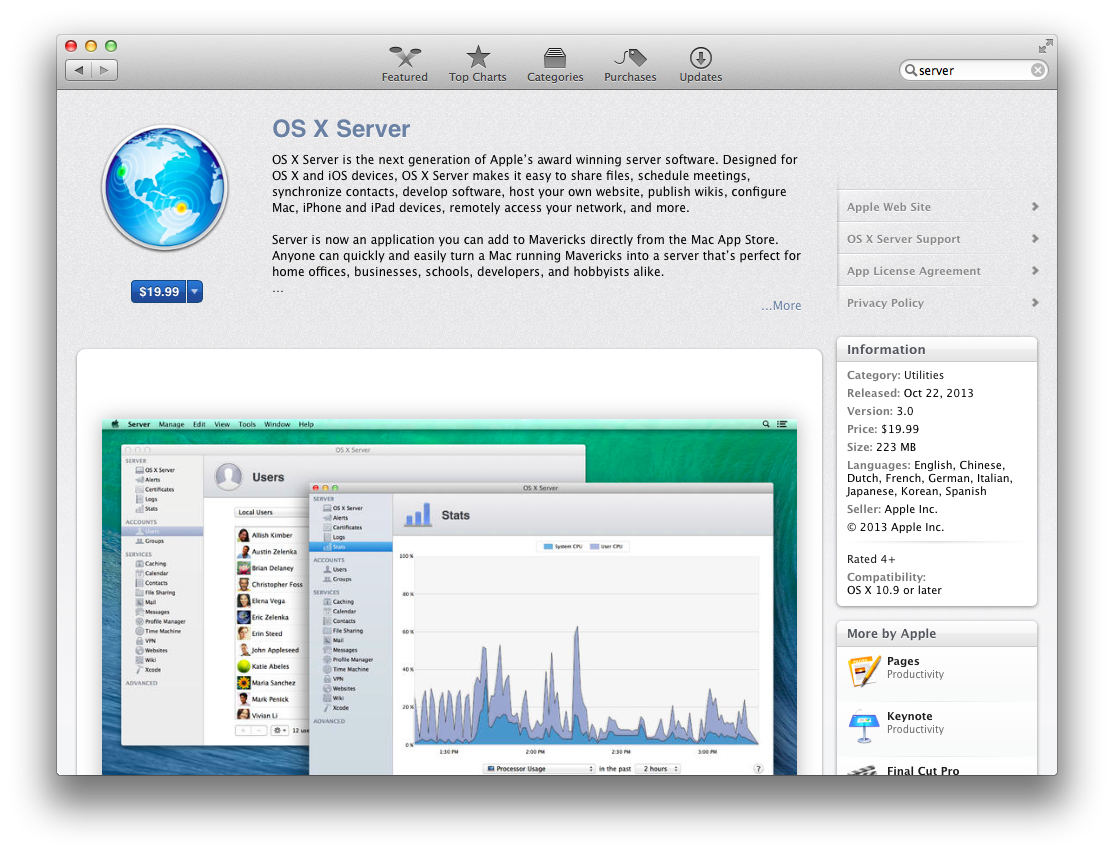Screen dimensions: 1114x854
Task: Open the Updates tab
Action: tap(701, 65)
